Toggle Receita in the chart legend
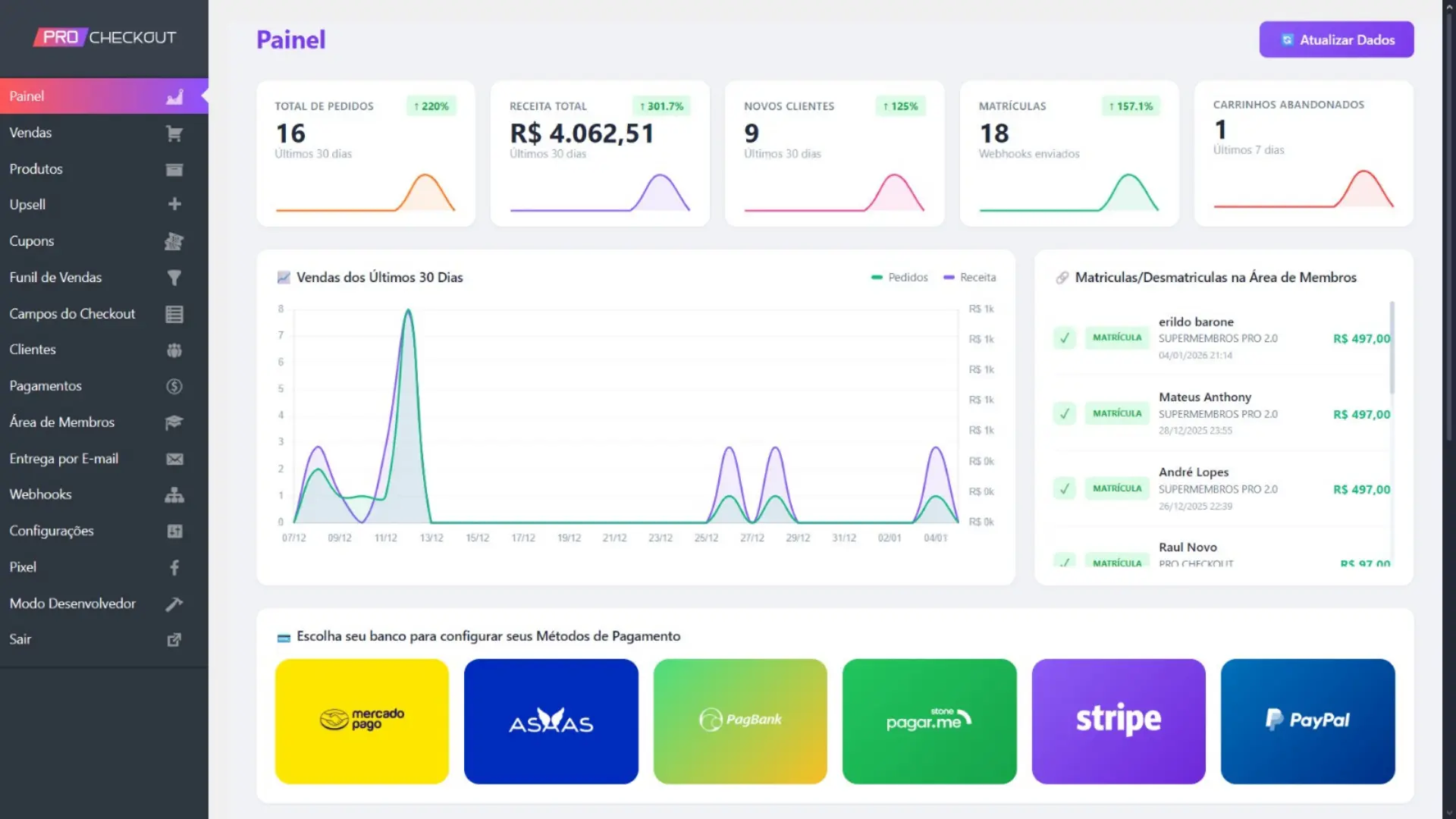Screen dimensions: 1456x819 [970, 278]
